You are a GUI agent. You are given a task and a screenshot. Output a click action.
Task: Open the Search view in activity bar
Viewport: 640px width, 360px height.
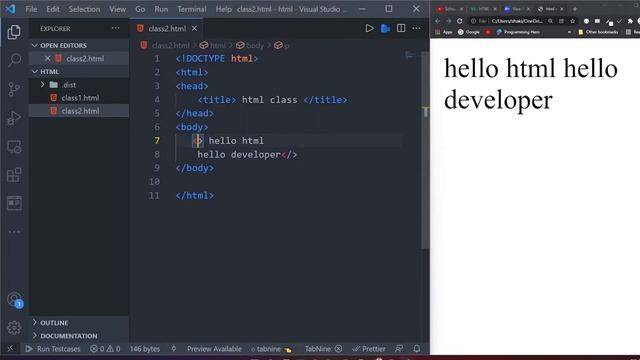pyautogui.click(x=14, y=60)
